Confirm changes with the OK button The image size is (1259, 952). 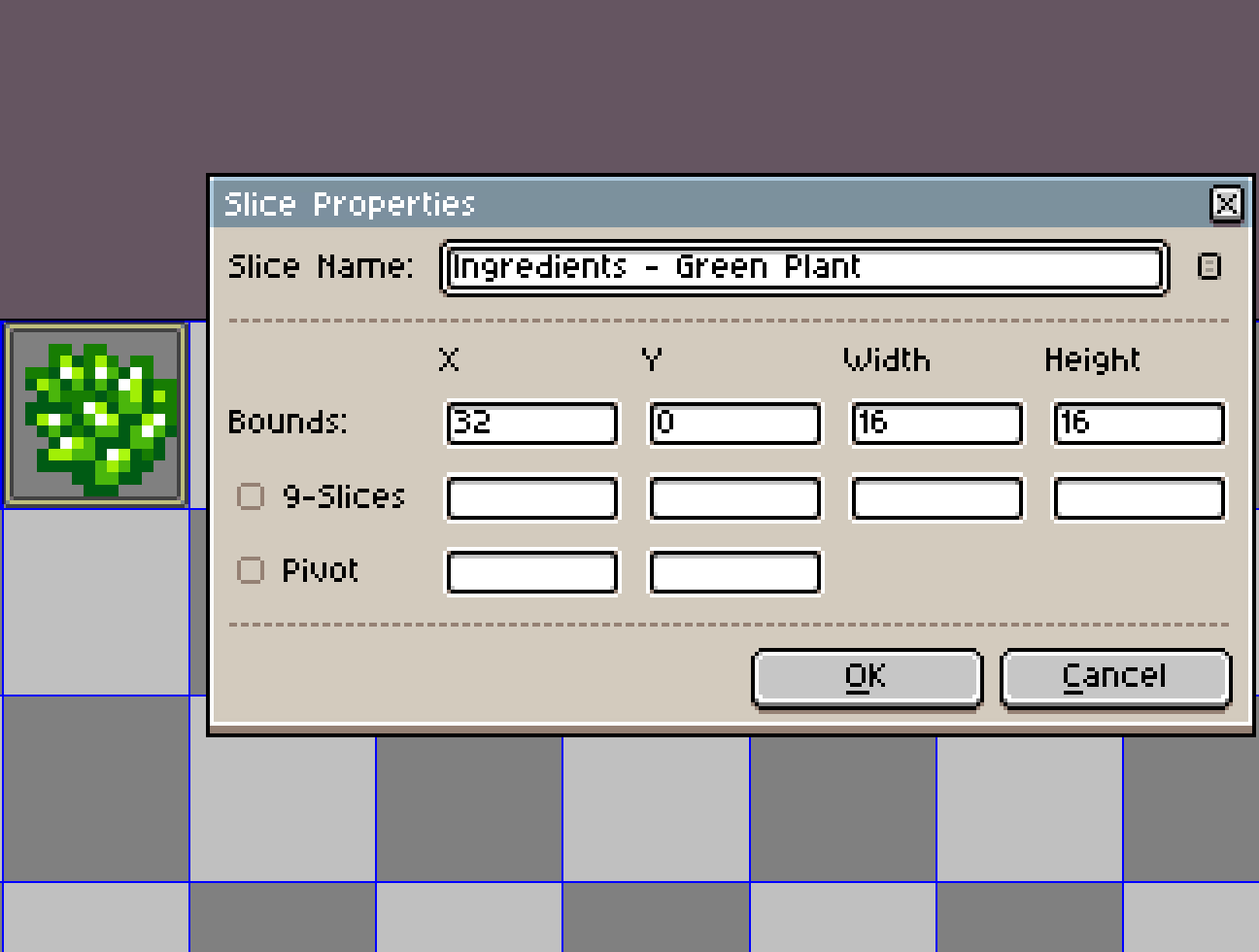[867, 677]
